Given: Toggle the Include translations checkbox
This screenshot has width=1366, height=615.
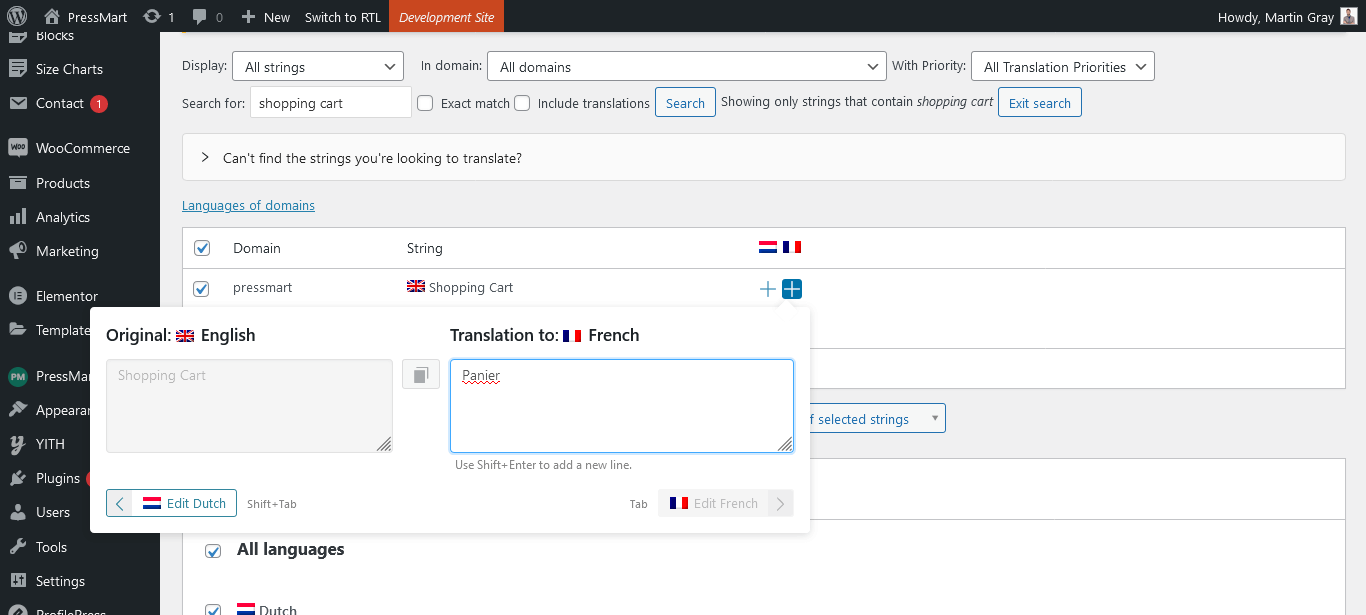Looking at the screenshot, I should 522,103.
